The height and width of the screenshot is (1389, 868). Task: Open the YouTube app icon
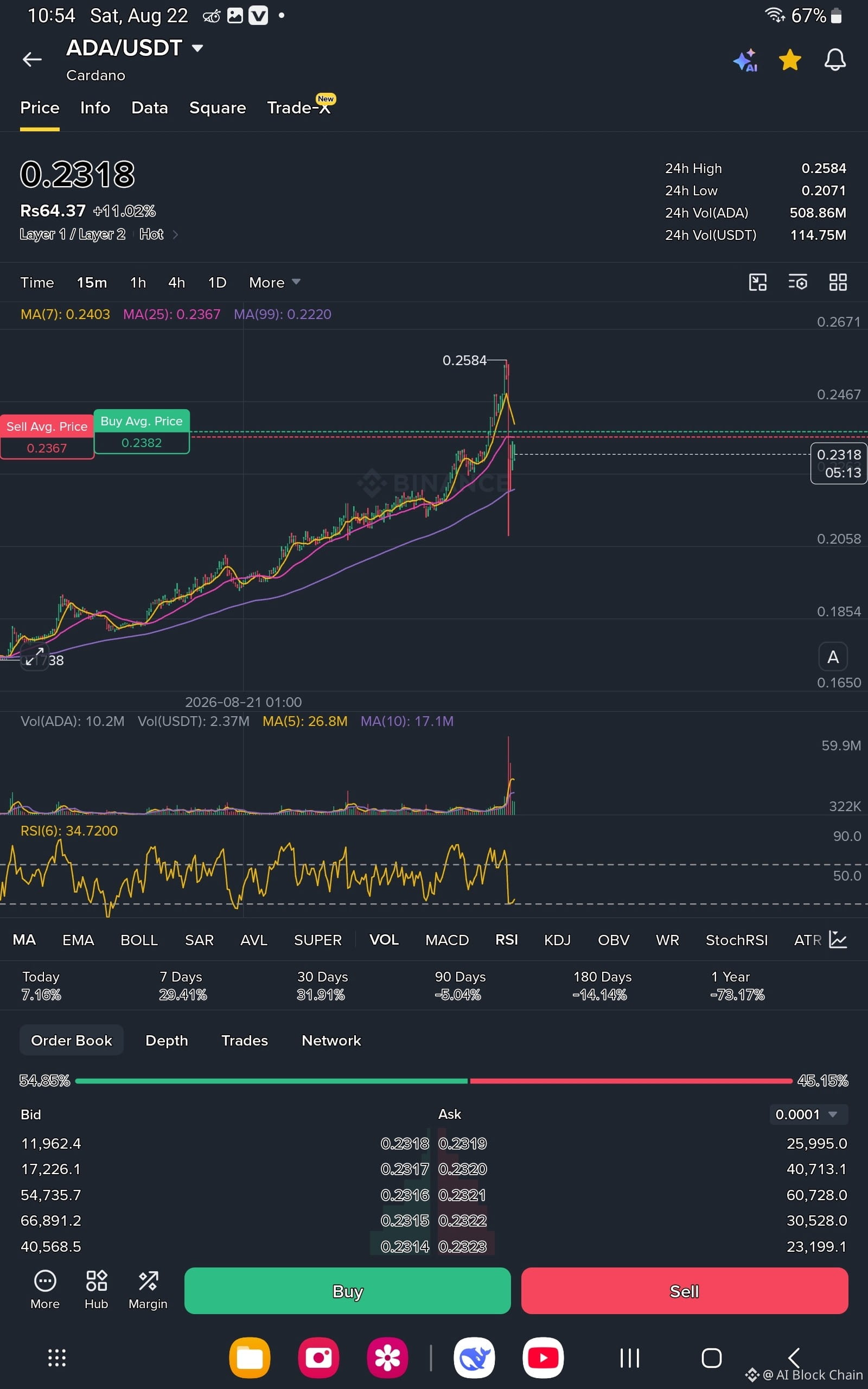click(543, 1358)
